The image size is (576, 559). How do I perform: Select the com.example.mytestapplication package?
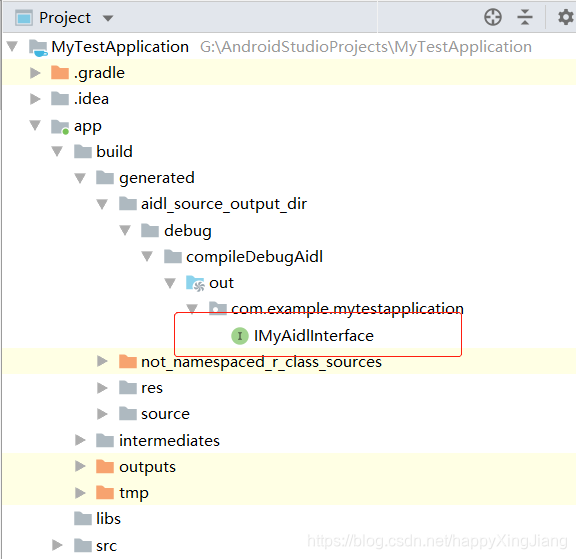point(348,308)
